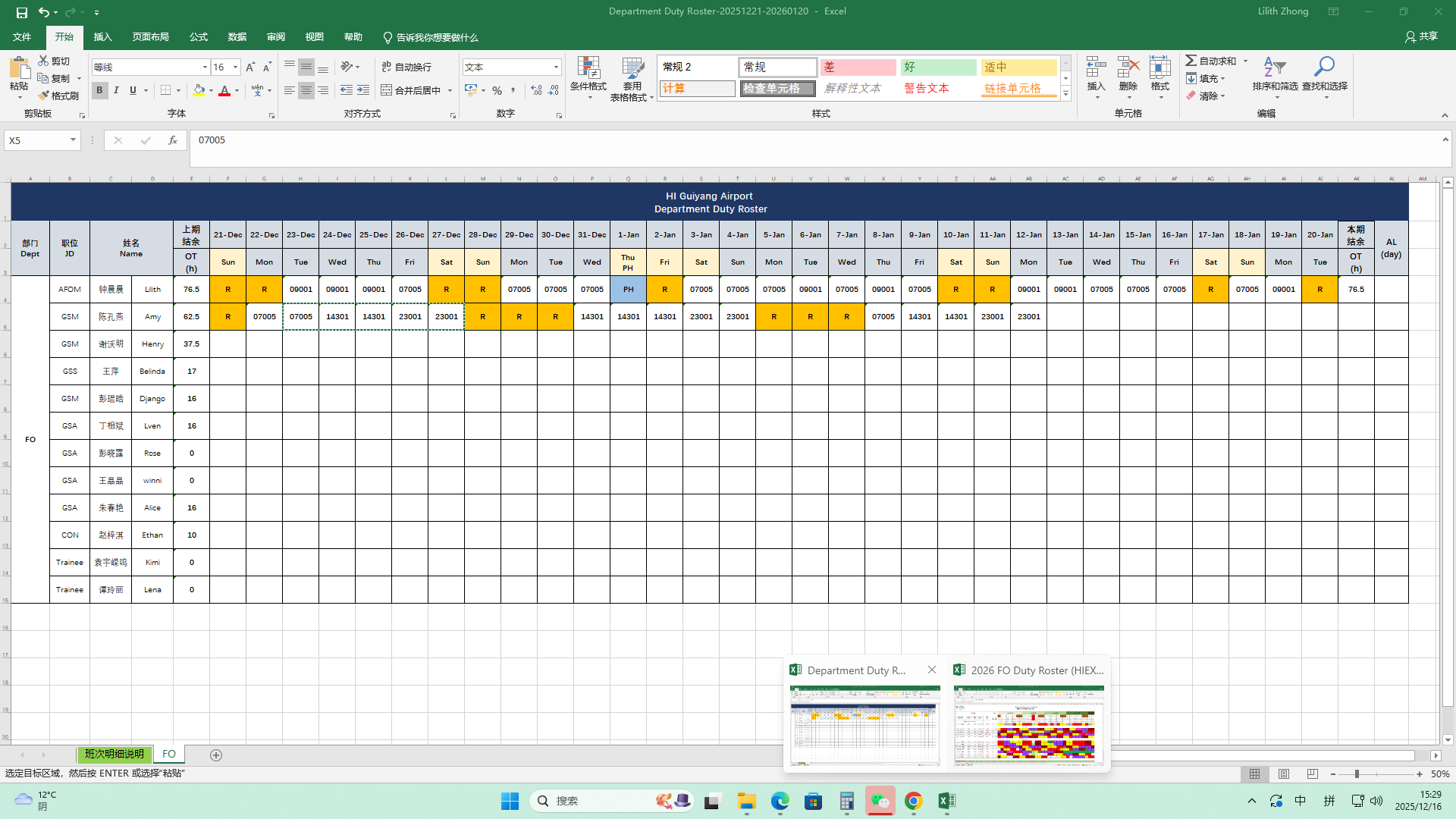Switch to the Insert ribbon tab
The height and width of the screenshot is (819, 1456).
pyautogui.click(x=102, y=37)
